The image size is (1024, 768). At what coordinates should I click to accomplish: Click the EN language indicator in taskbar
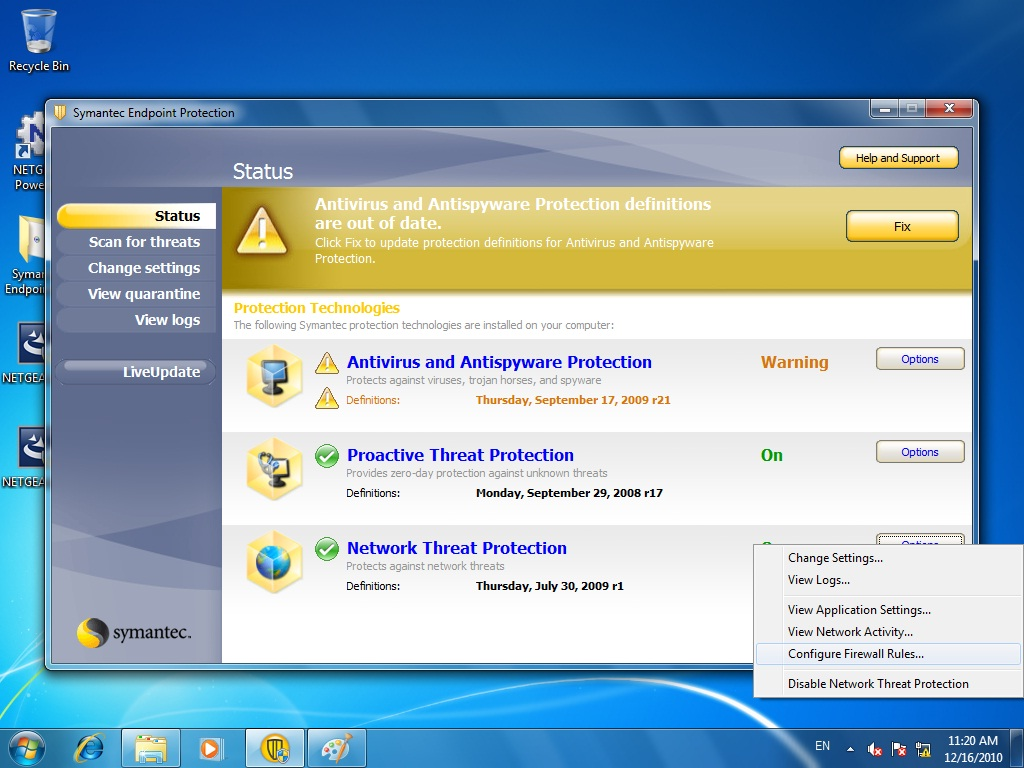(822, 746)
